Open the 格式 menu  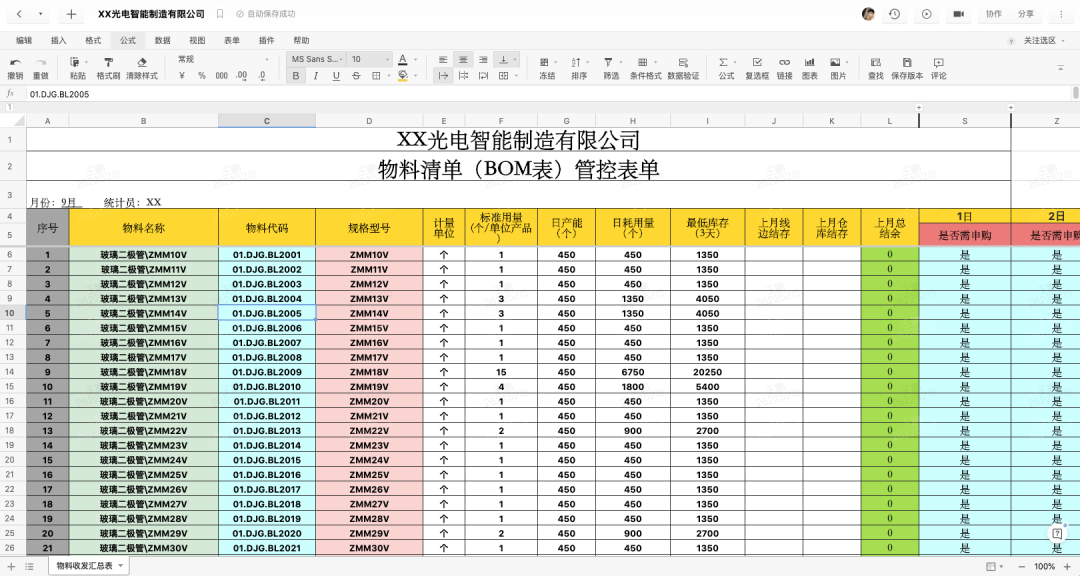pos(93,41)
